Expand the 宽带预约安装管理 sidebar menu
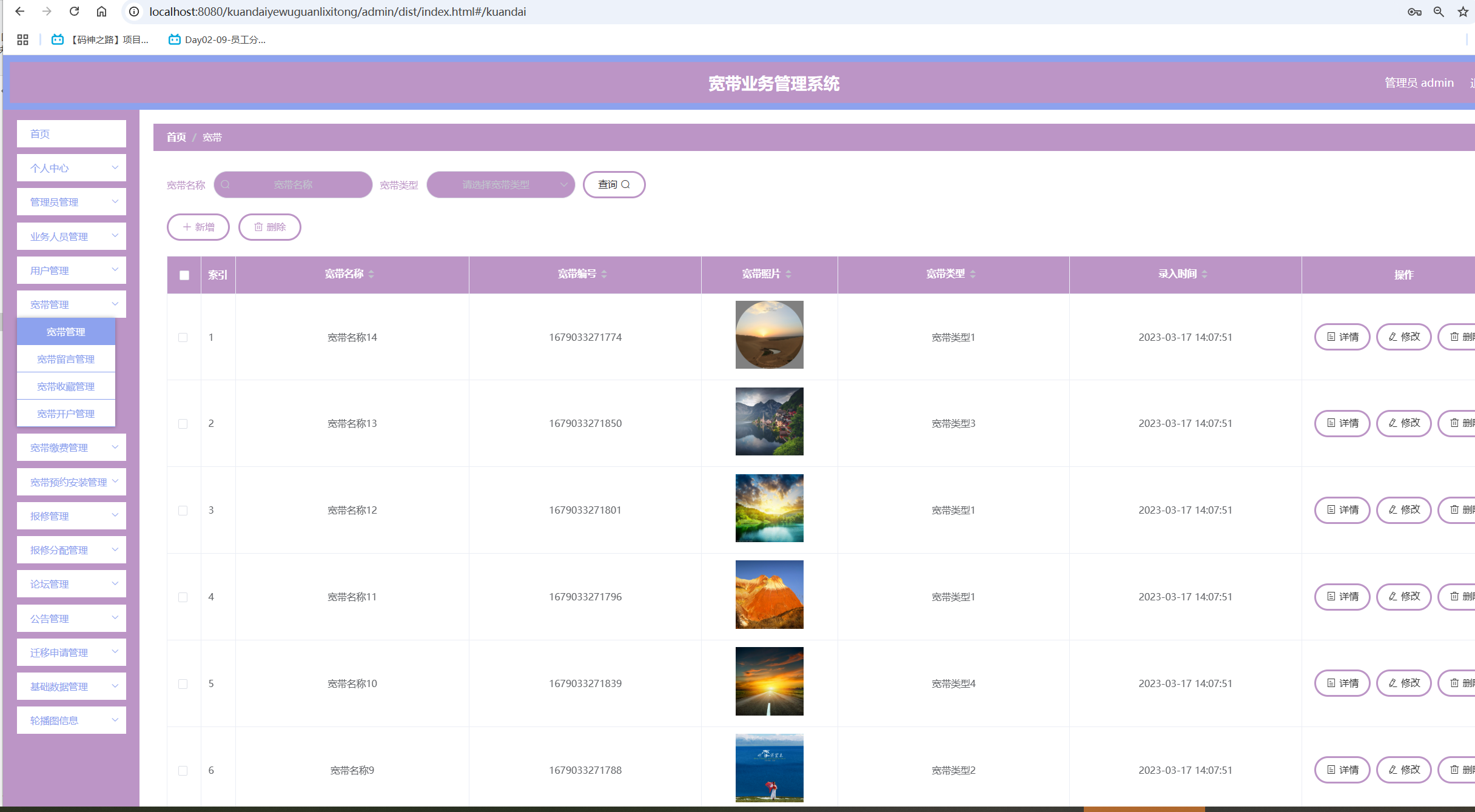This screenshot has height=812, width=1475. 72,482
